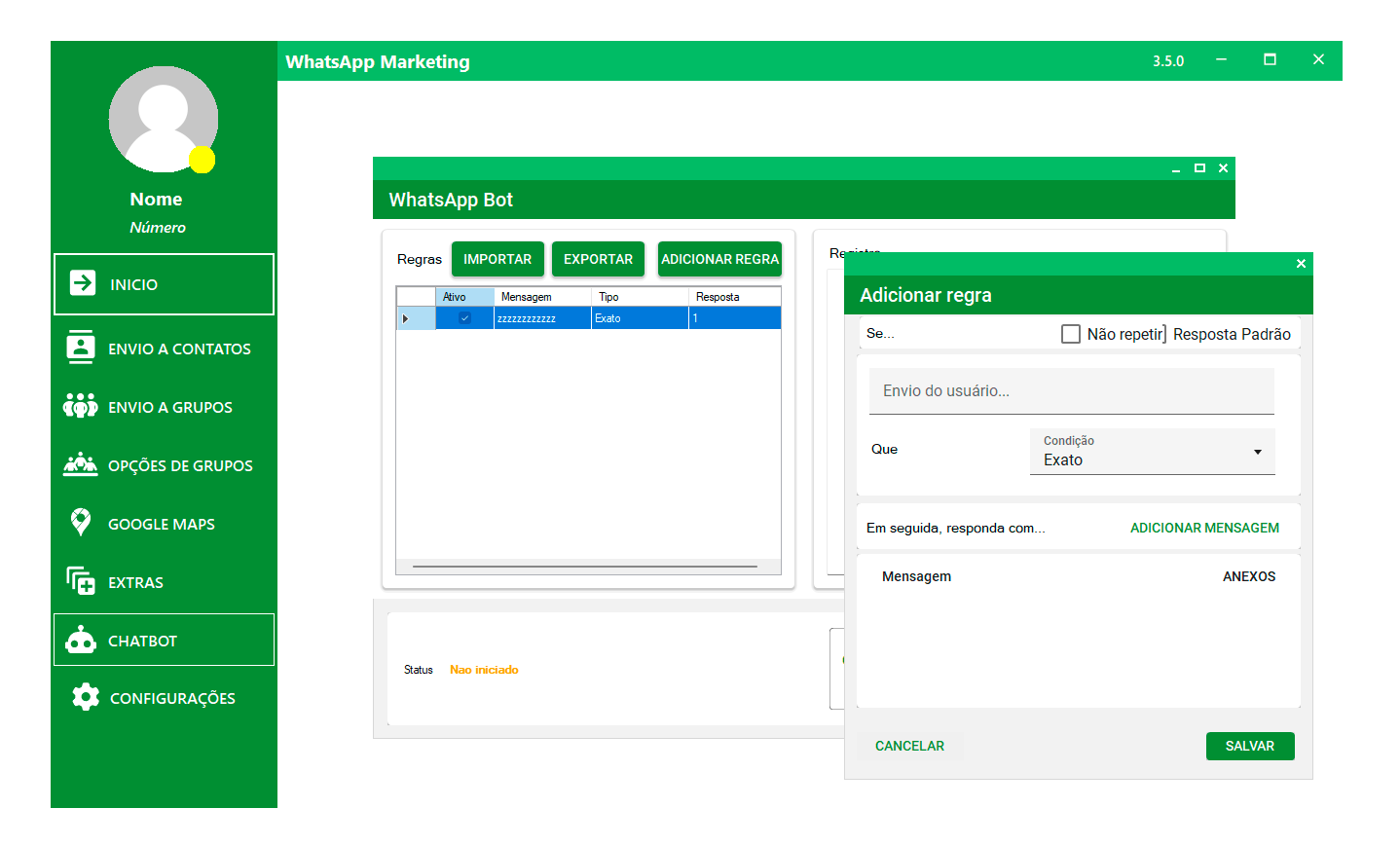Click the Inicio arrow icon in sidebar
This screenshot has width=1400, height=845.
pyautogui.click(x=83, y=283)
